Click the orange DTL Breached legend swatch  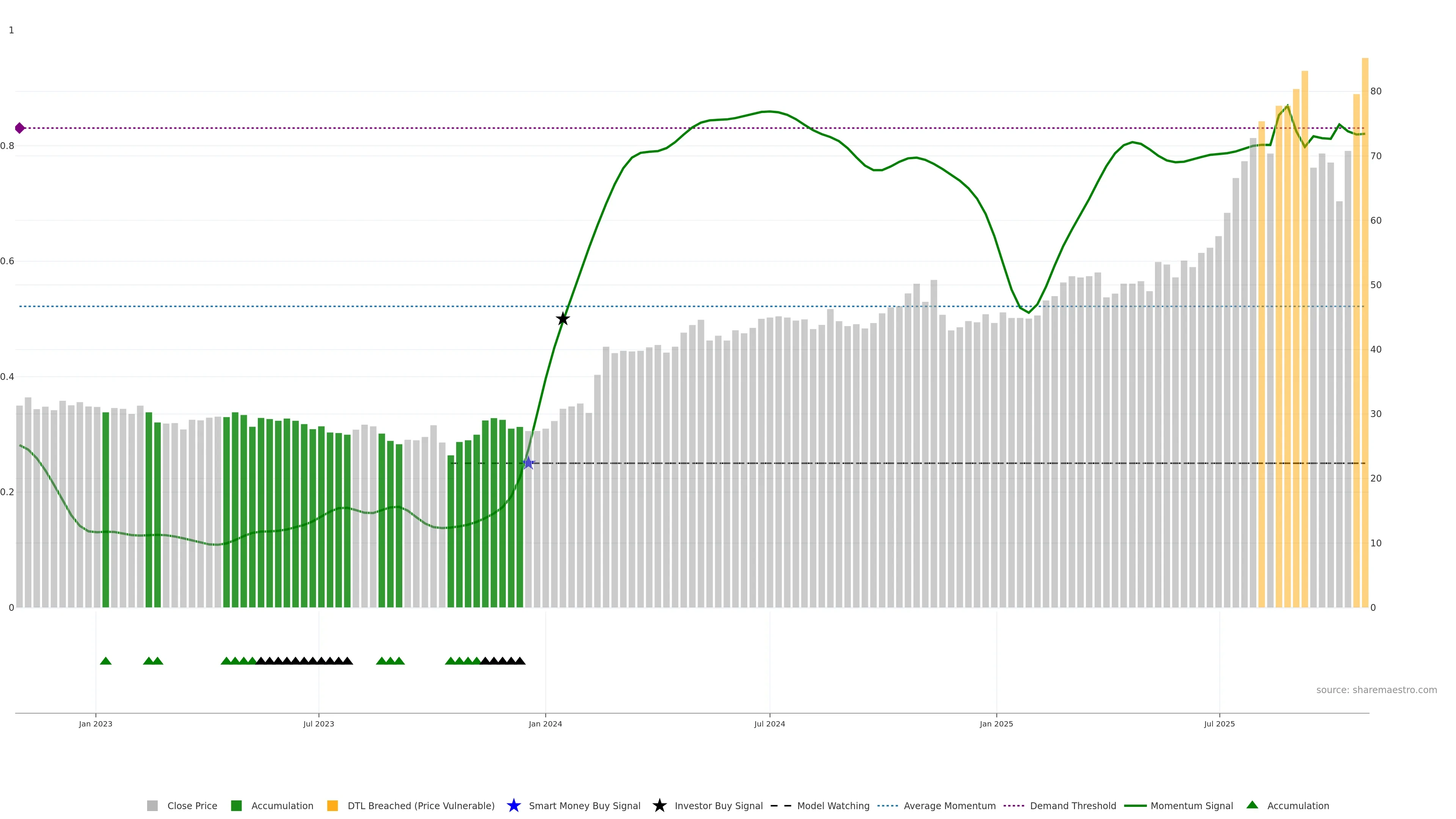[x=333, y=805]
